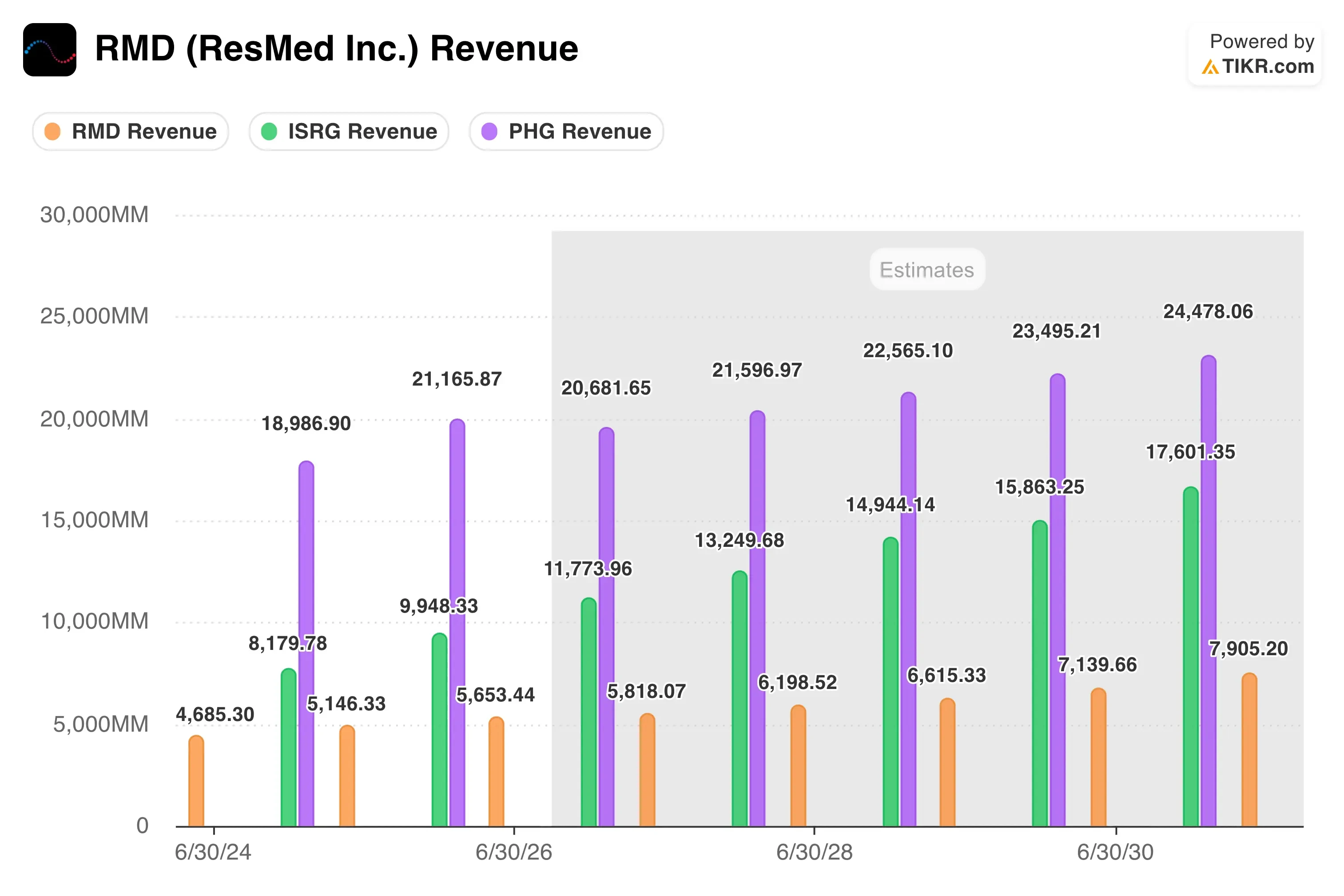Click the 4,685.30 value label
1344x896 pixels.
tap(215, 714)
